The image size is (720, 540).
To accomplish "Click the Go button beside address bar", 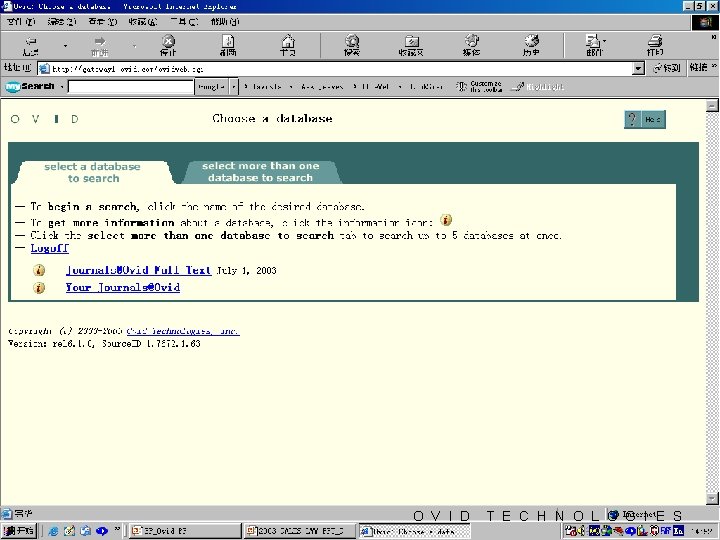I will point(667,68).
